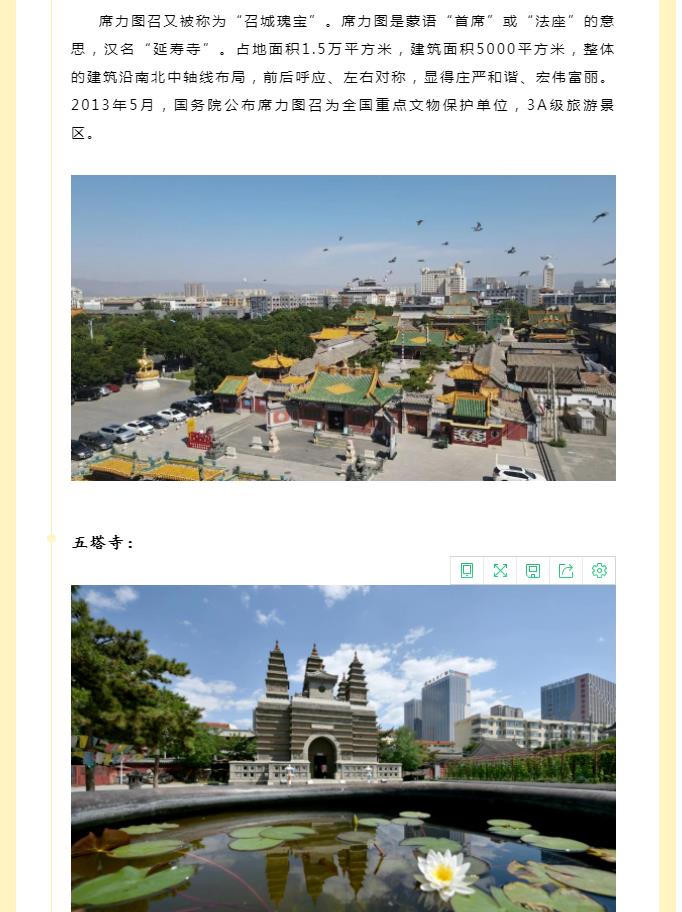
Task: Click the yellow bullet dot beside 五塔寺 heading
Action: 52,539
